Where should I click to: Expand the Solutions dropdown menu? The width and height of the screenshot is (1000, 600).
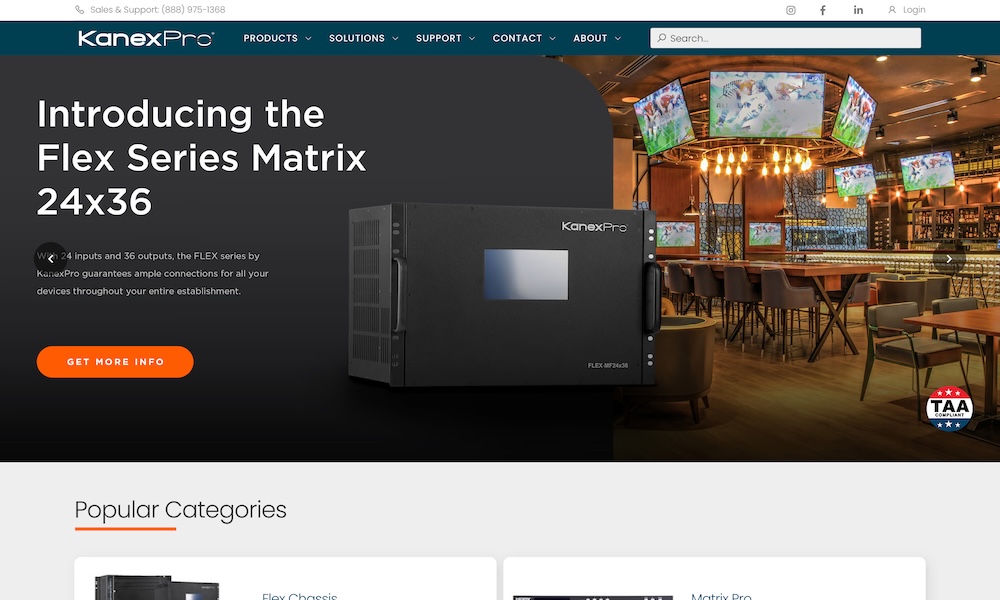(x=364, y=38)
